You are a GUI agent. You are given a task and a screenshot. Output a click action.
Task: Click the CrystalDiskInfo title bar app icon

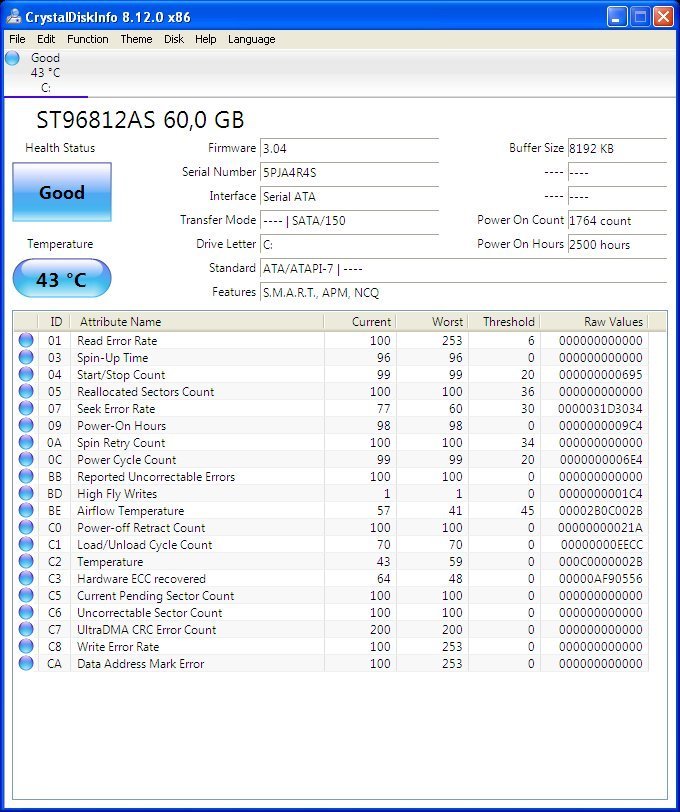[13, 17]
